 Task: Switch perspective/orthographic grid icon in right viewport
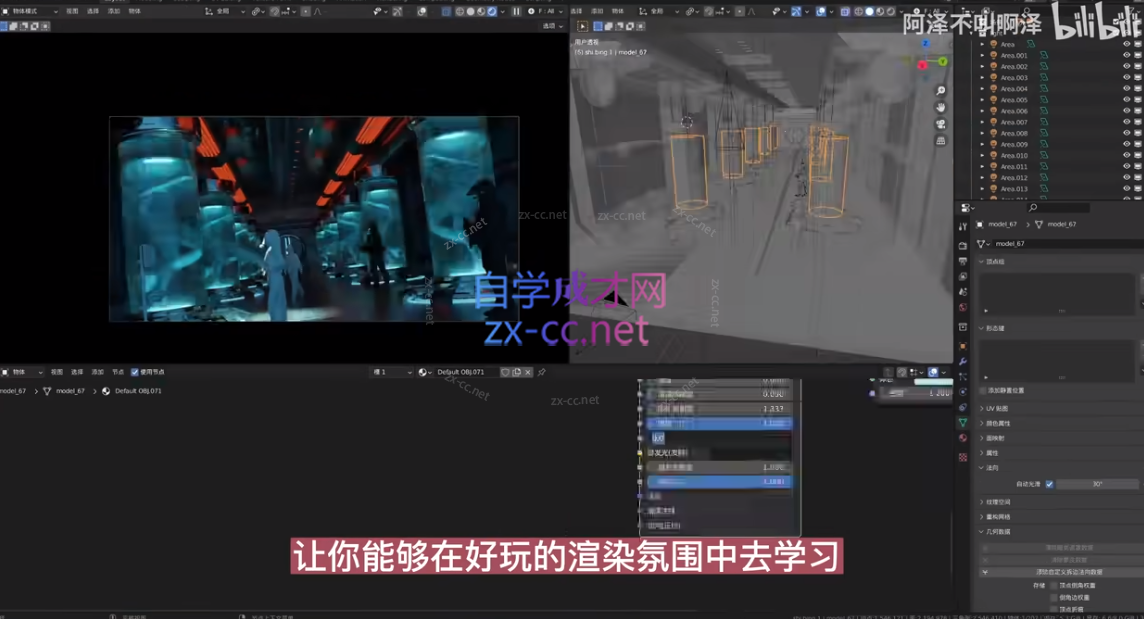coord(941,141)
